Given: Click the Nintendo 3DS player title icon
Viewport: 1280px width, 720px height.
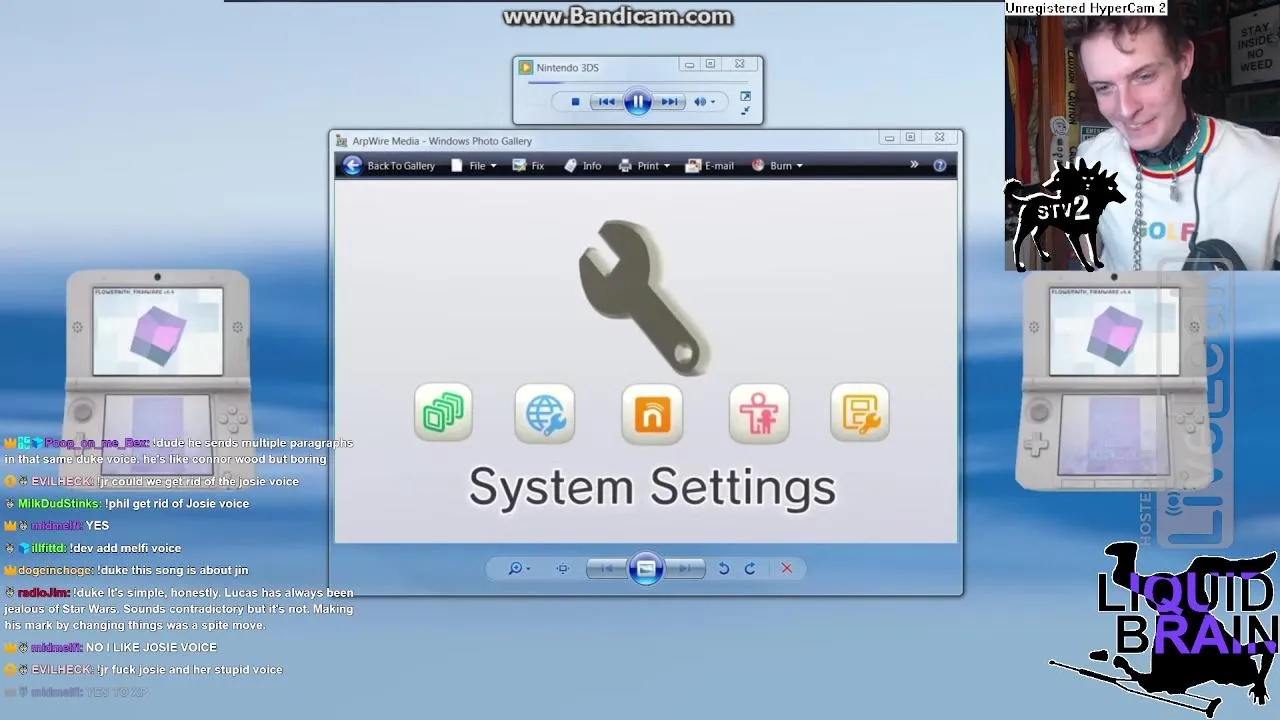Looking at the screenshot, I should click(525, 68).
